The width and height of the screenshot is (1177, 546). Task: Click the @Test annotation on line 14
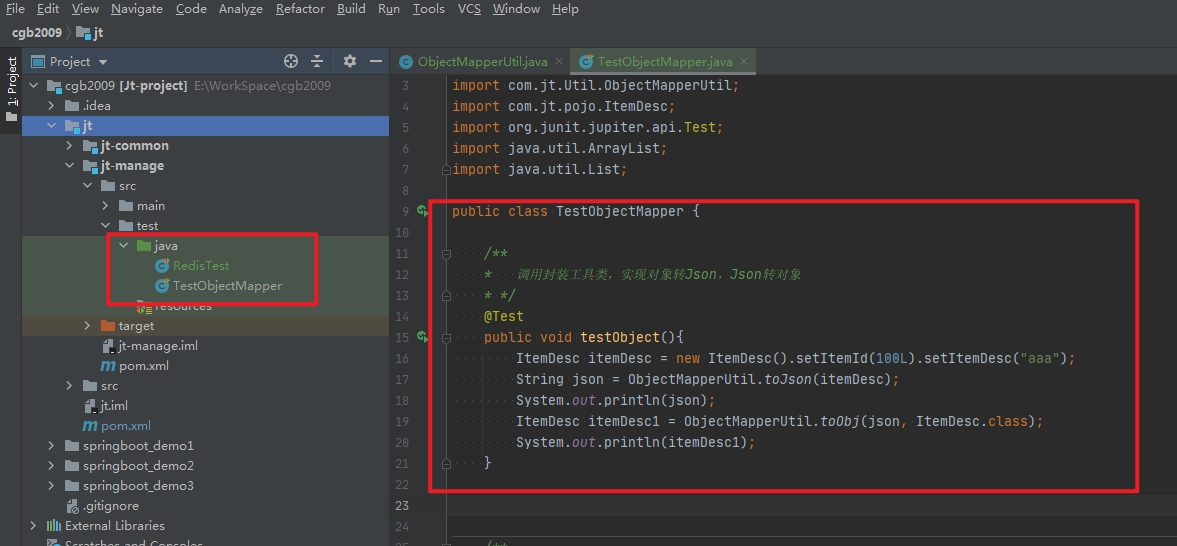click(504, 316)
